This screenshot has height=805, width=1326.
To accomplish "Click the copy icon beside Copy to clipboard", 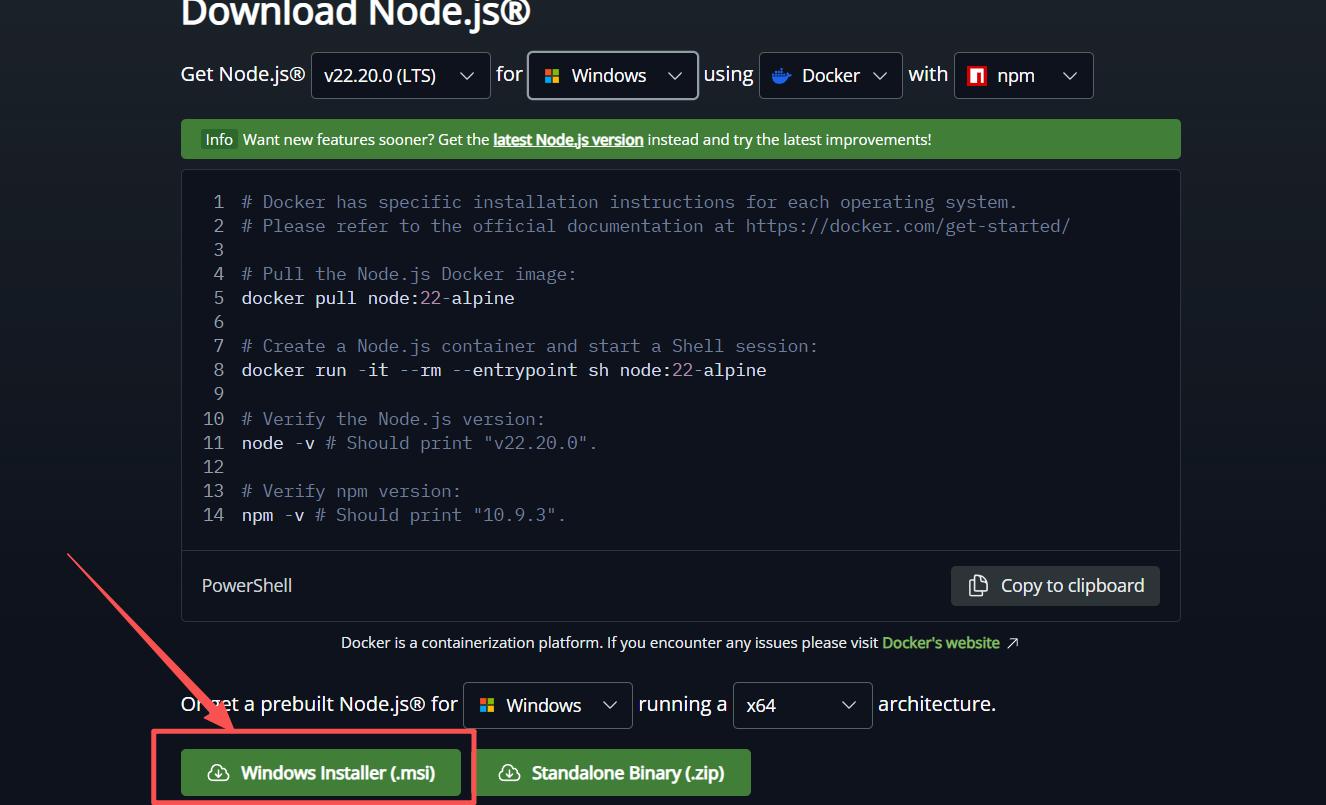I will pyautogui.click(x=978, y=586).
